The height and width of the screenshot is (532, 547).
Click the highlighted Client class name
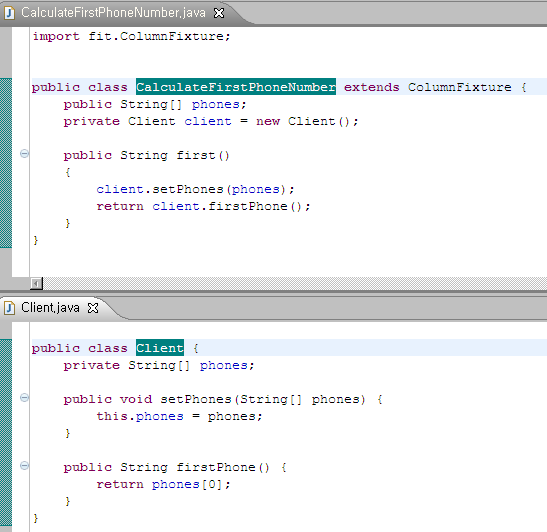point(160,348)
